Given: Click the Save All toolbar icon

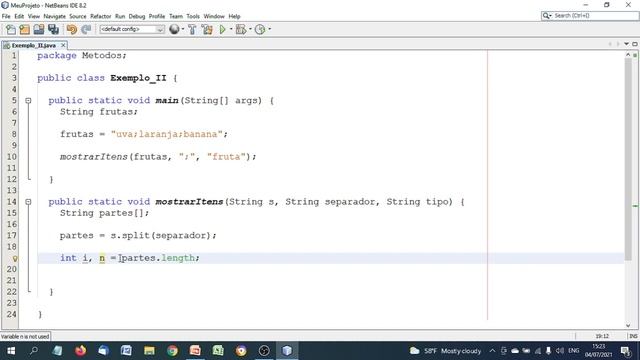Looking at the screenshot, I should 53,29.
